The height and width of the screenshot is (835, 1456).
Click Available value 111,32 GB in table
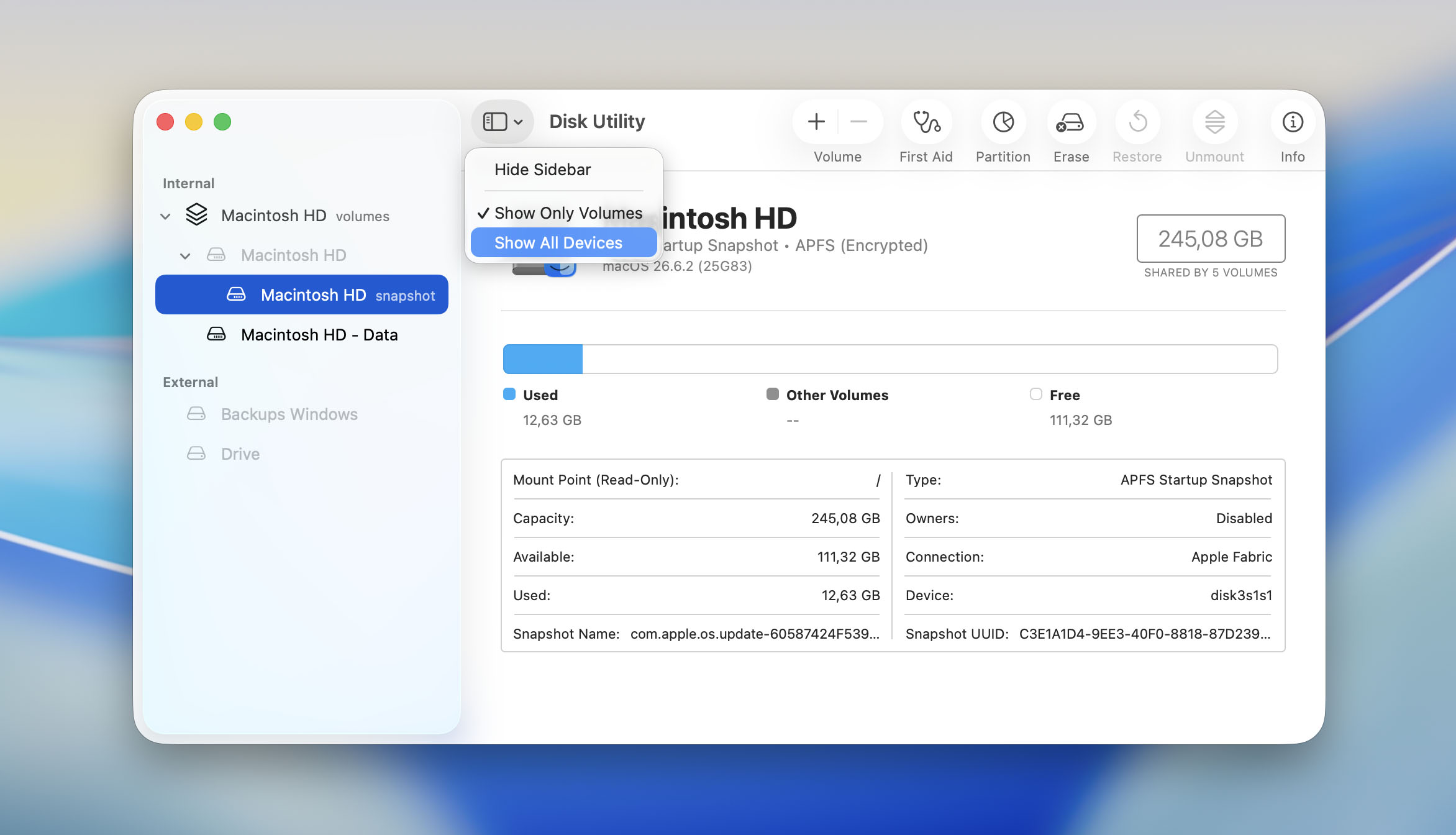849,557
